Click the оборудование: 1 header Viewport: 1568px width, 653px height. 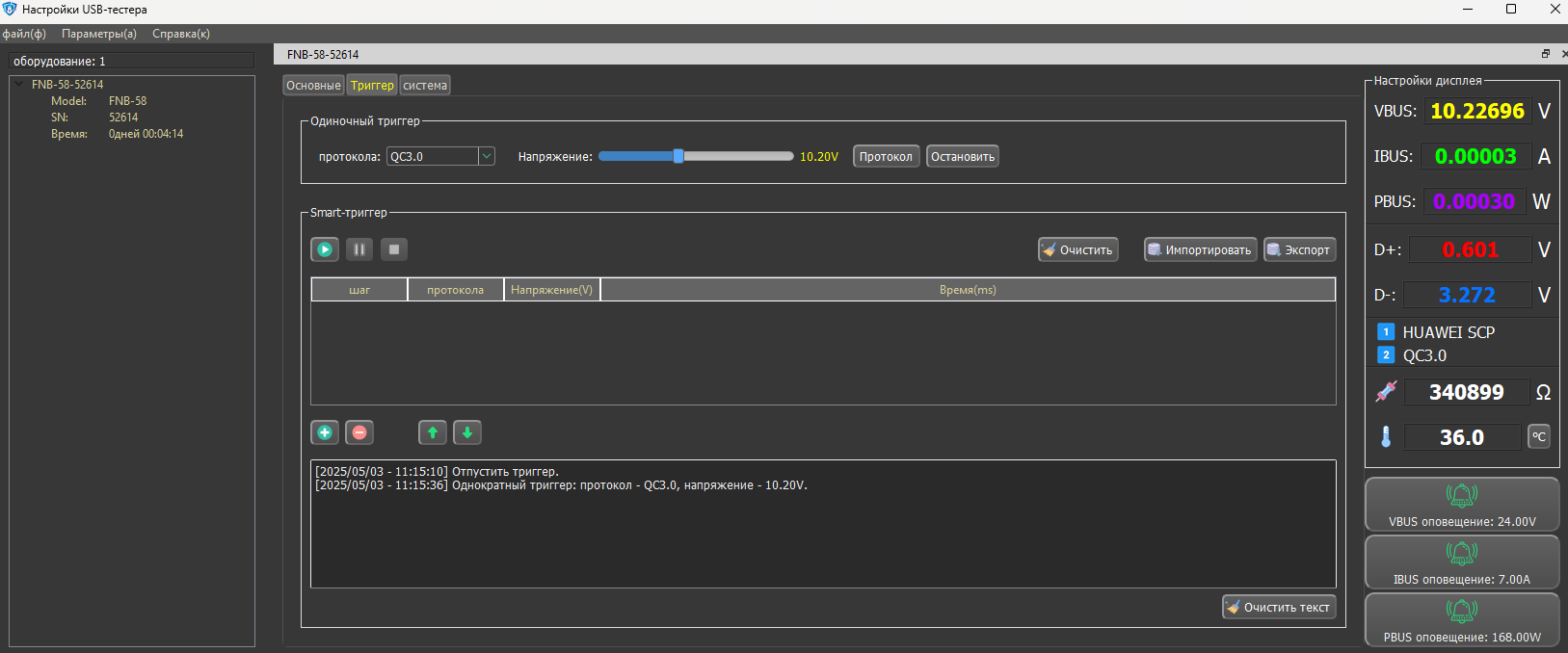click(x=132, y=61)
